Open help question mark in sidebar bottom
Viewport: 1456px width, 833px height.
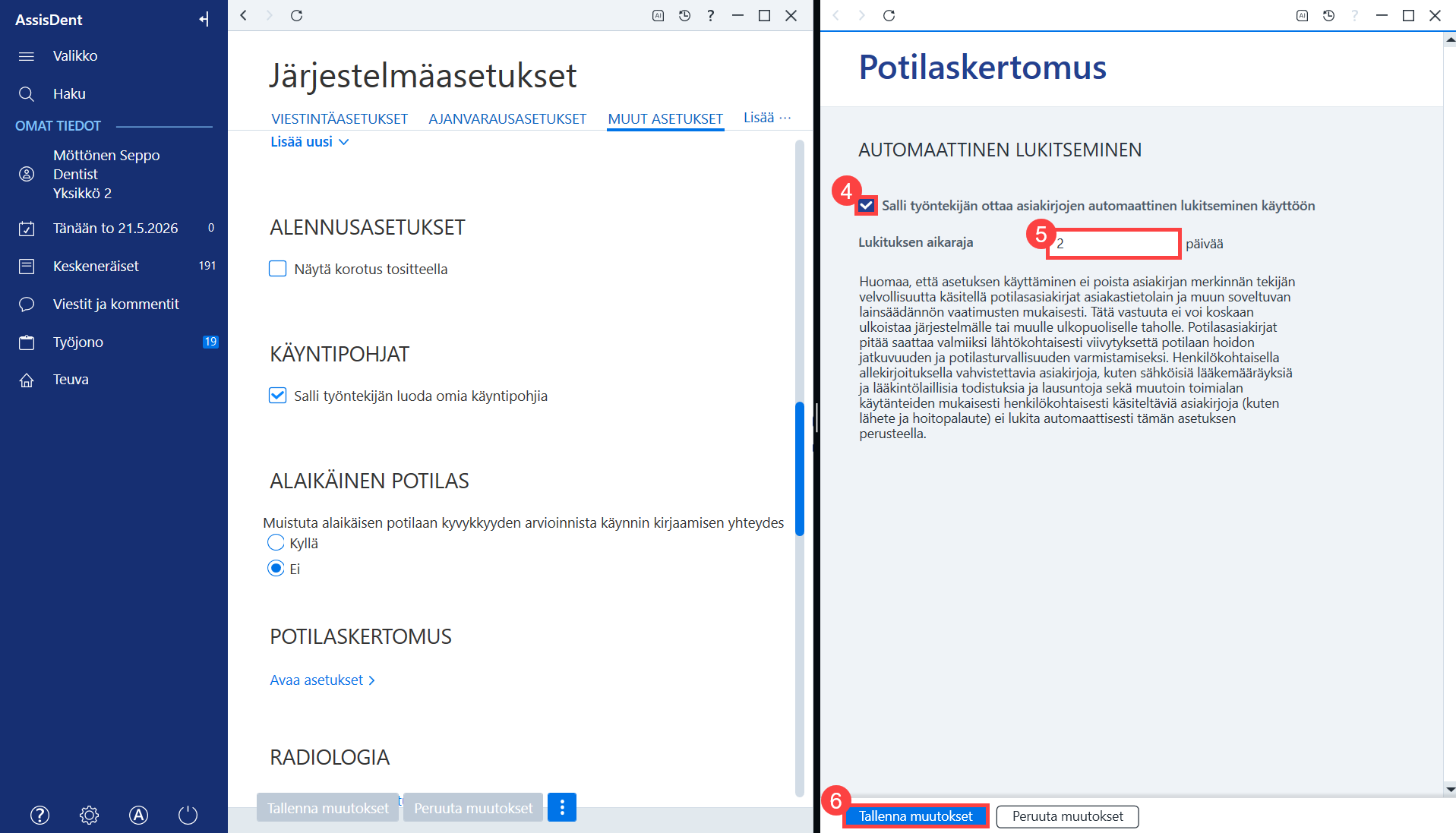[x=39, y=815]
